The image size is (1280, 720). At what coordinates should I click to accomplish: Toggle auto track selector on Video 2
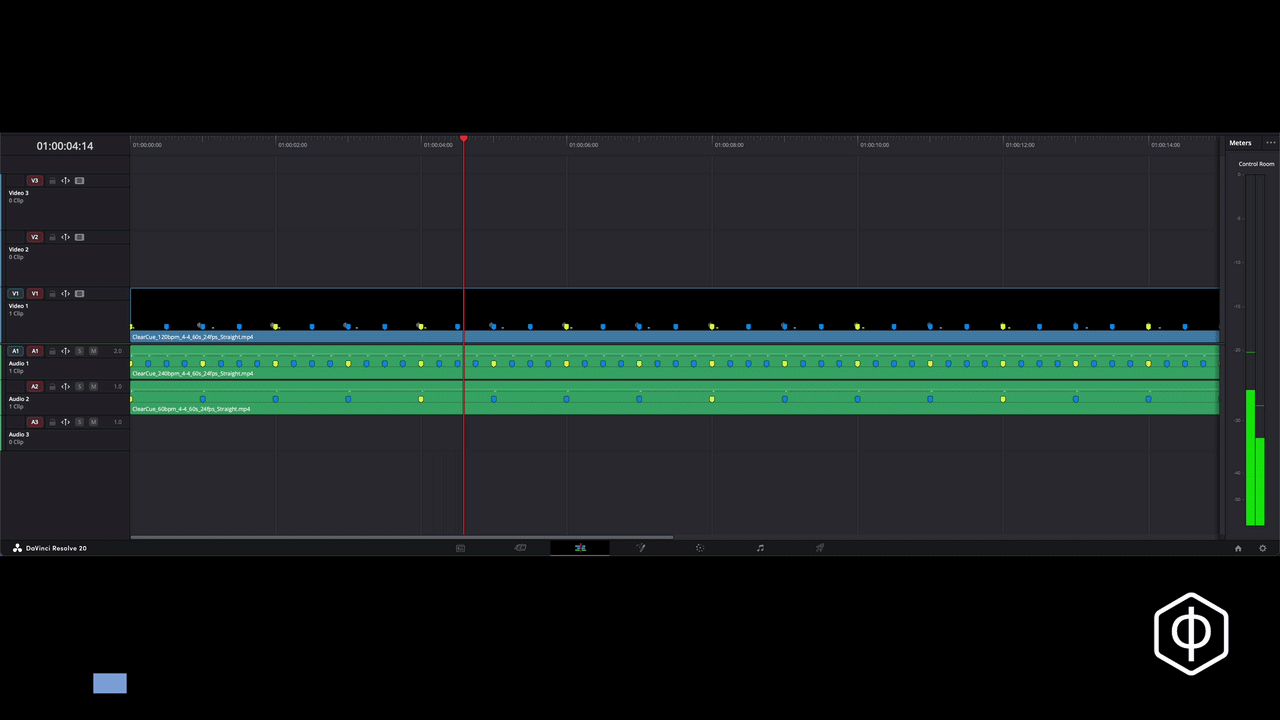(65, 237)
